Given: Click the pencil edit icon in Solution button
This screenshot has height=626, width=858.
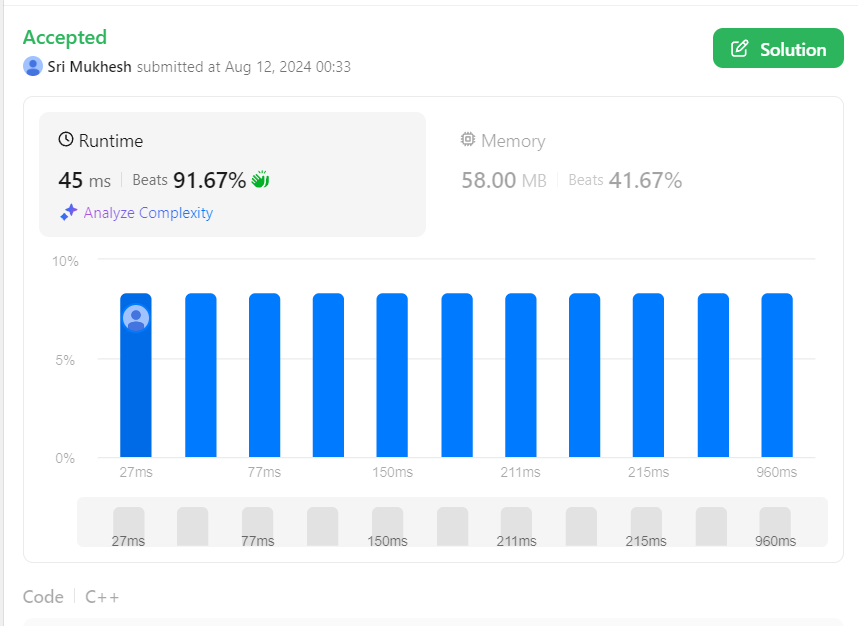Looking at the screenshot, I should [x=740, y=49].
